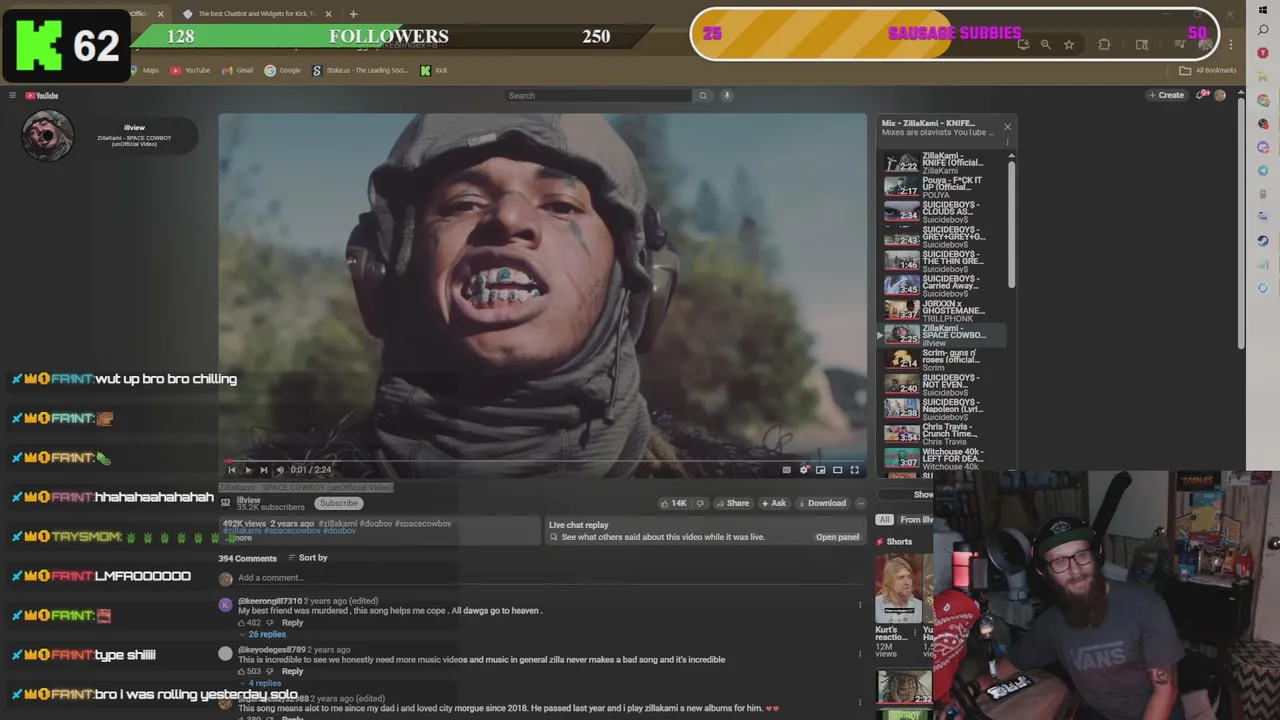The image size is (1280, 720).
Task: Like the comment with 482 likes
Action: coord(241,623)
